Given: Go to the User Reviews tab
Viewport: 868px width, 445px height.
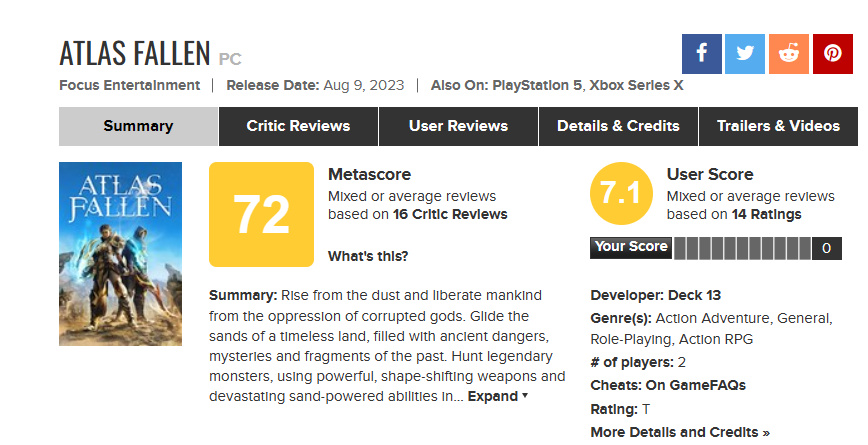Looking at the screenshot, I should [x=458, y=126].
